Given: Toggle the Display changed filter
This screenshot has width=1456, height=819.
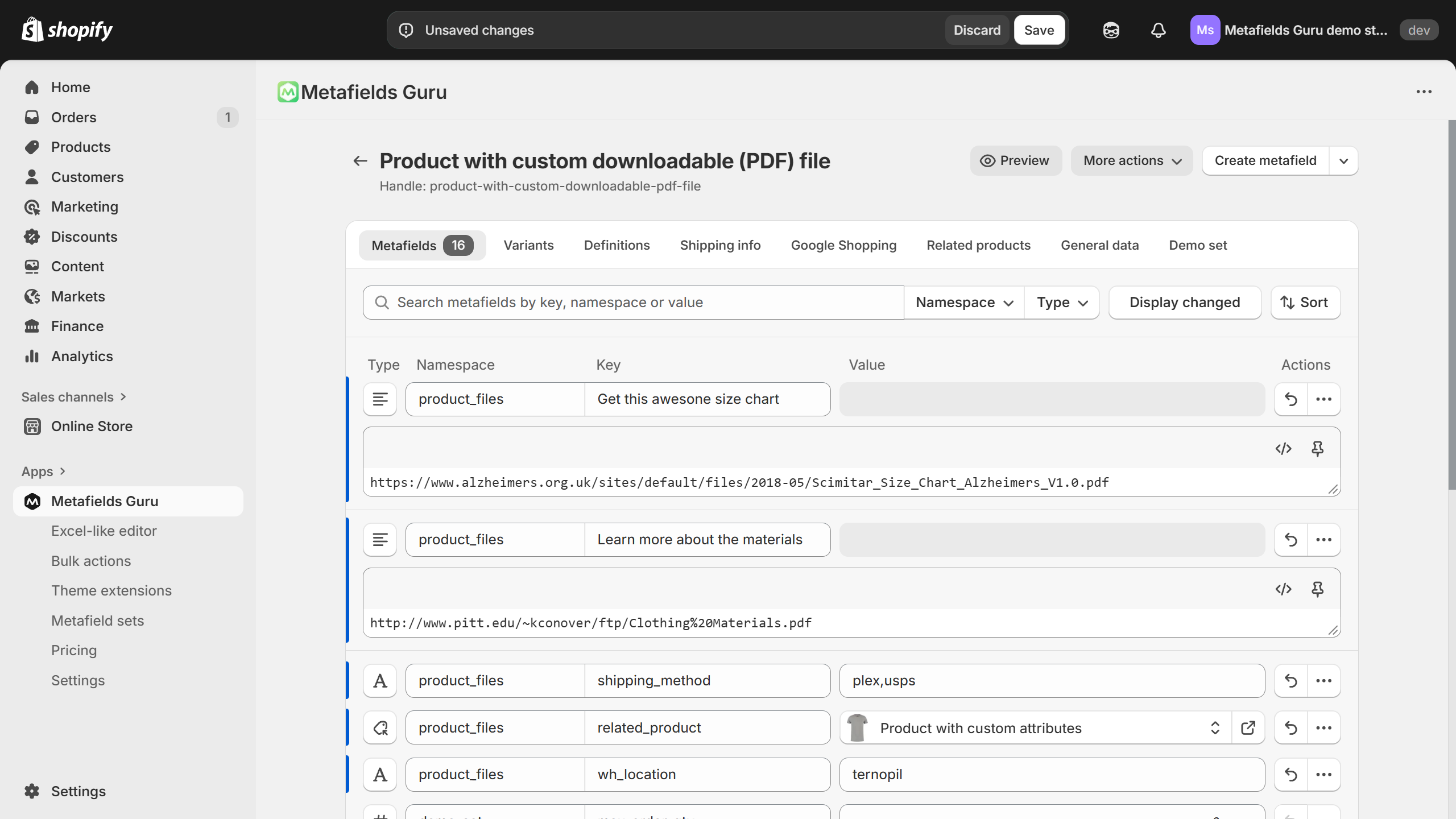Looking at the screenshot, I should coord(1185,302).
